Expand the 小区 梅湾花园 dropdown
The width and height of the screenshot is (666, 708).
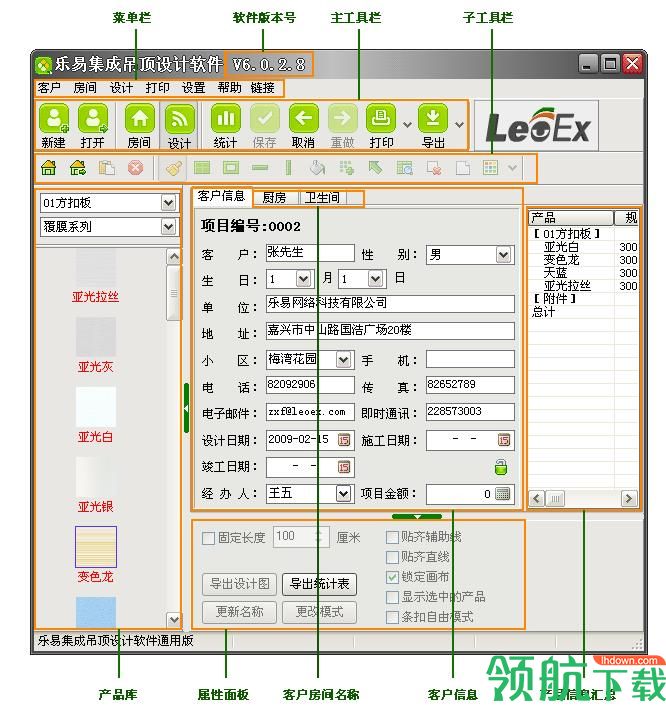(344, 360)
